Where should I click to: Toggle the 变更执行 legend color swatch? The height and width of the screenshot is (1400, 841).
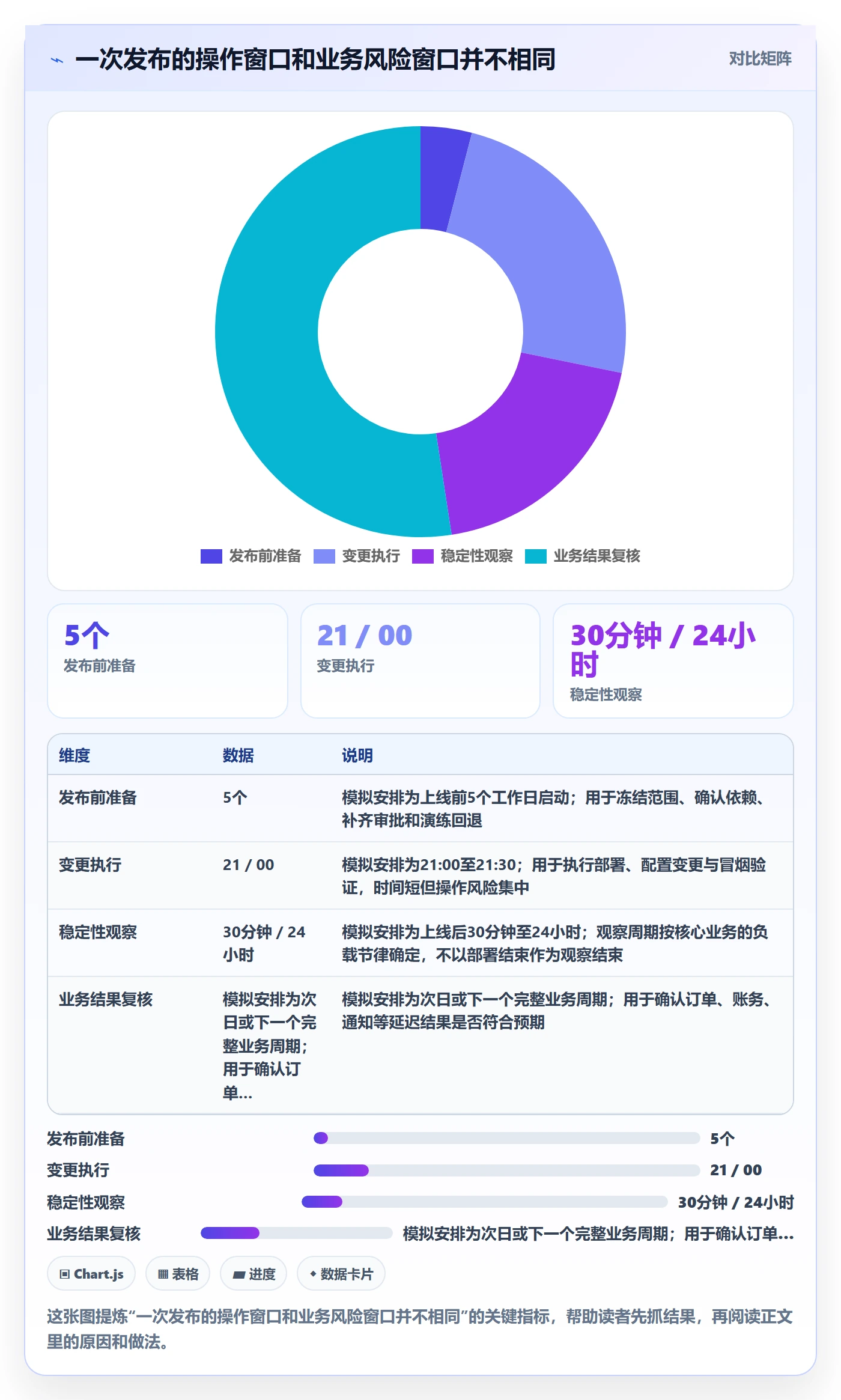[324, 556]
